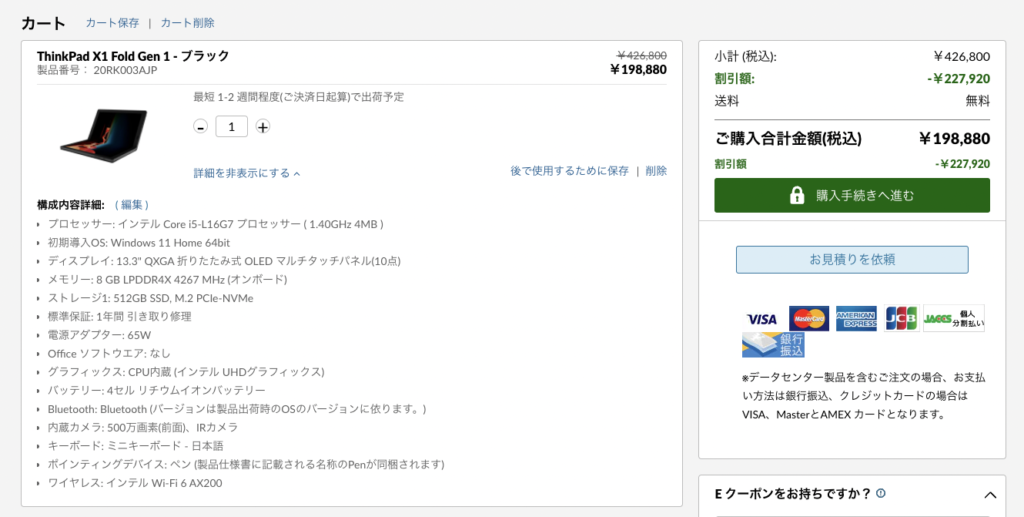This screenshot has width=1024, height=517.
Task: Open the 編集 configuration link
Action: 134,205
